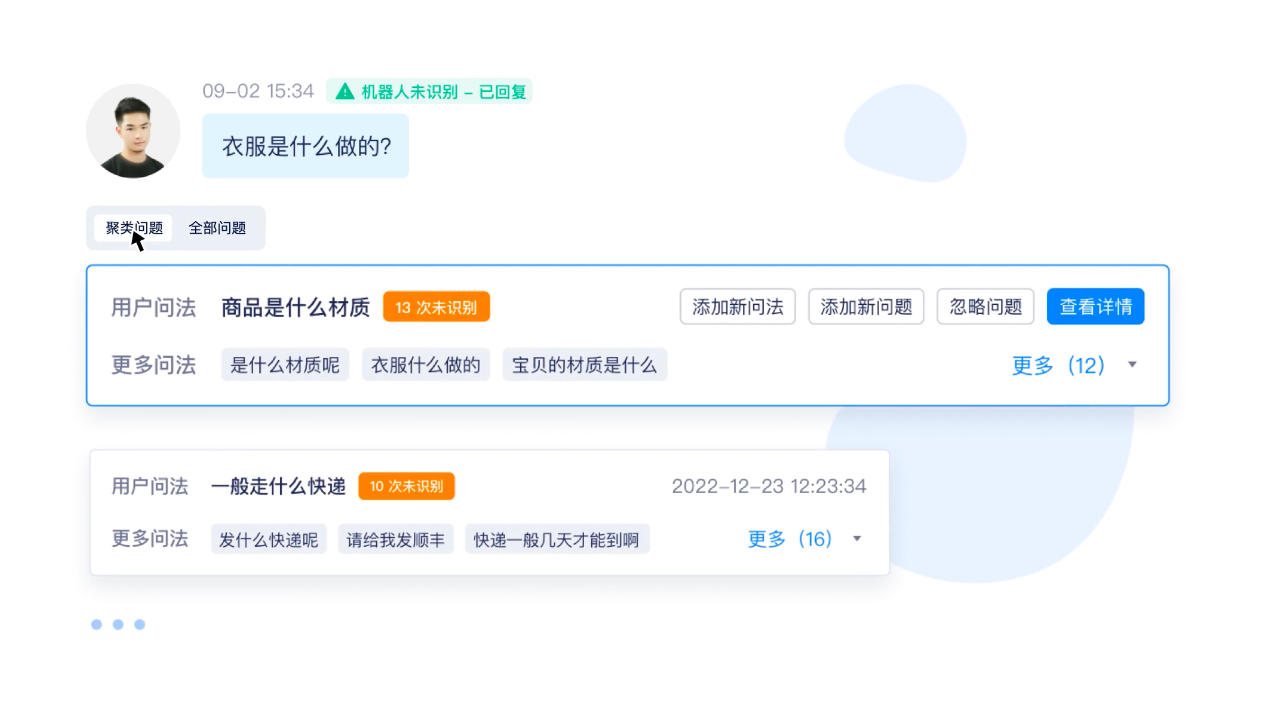Click the question title 一般走什么快递
Image resolution: width=1276 pixels, height=712 pixels.
click(278, 486)
